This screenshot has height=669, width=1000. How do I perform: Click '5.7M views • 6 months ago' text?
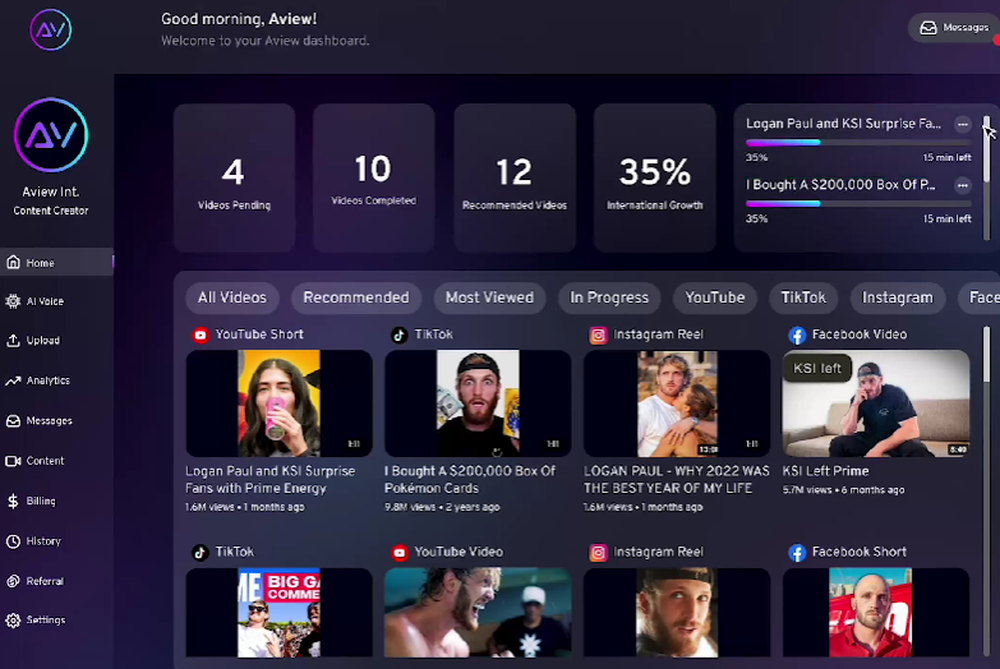pyautogui.click(x=843, y=490)
